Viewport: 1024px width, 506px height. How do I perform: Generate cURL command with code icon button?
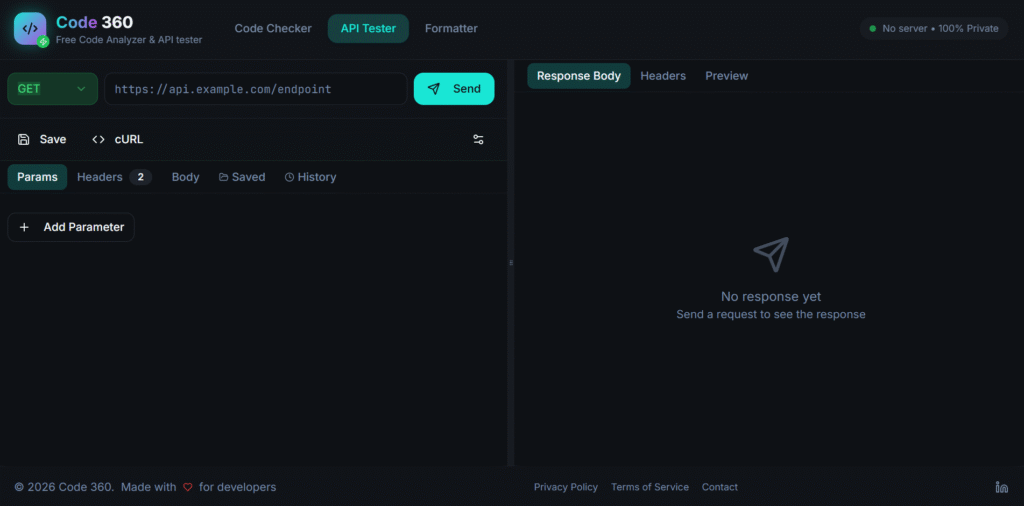[117, 140]
